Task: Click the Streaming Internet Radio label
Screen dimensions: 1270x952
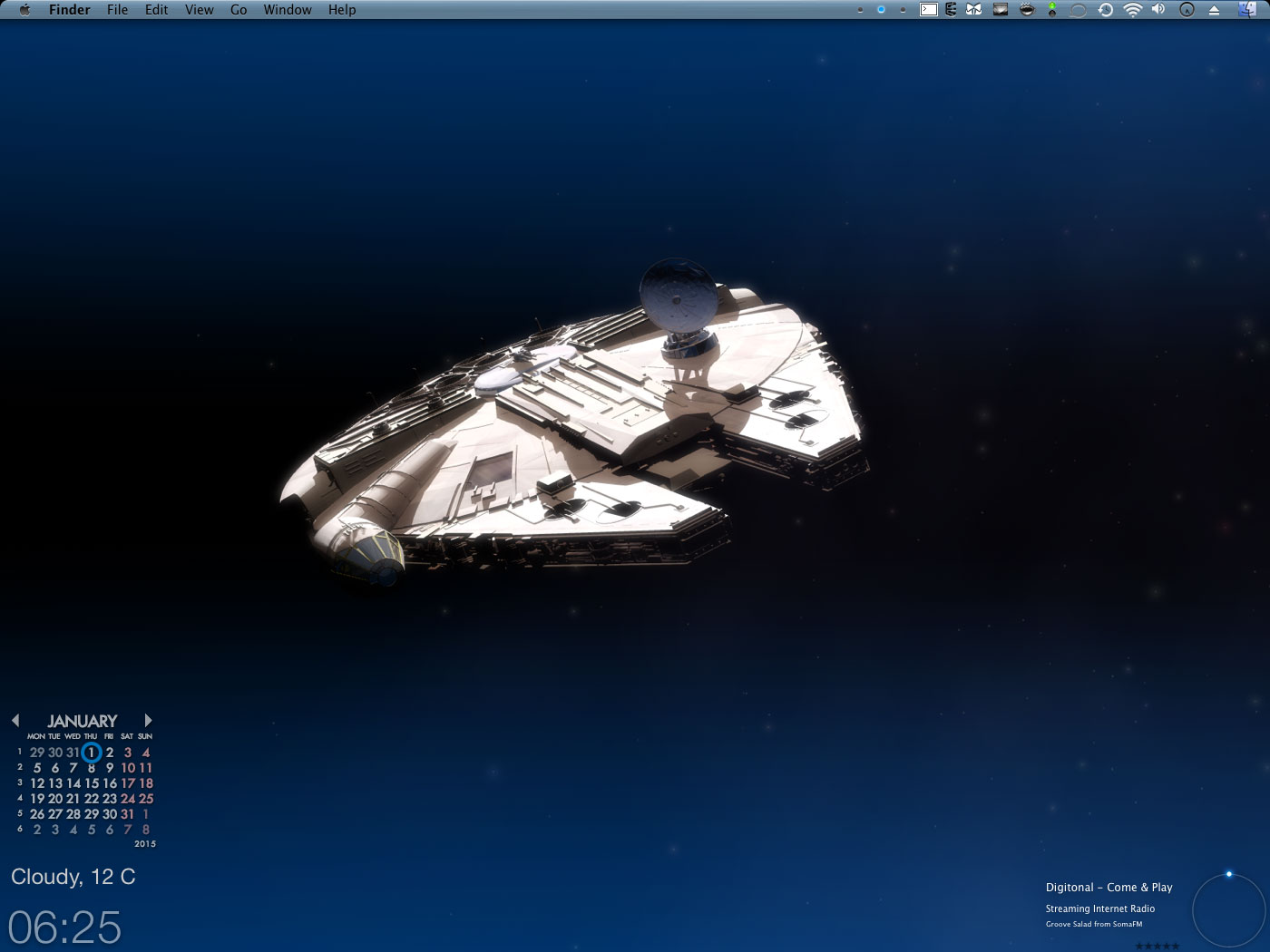Action: click(1100, 908)
